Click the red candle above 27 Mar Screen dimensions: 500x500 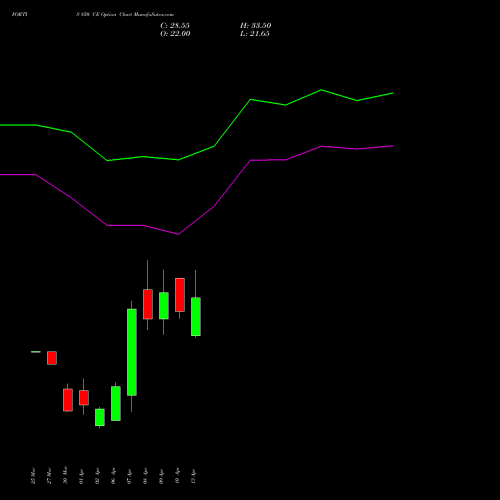[x=52, y=358]
